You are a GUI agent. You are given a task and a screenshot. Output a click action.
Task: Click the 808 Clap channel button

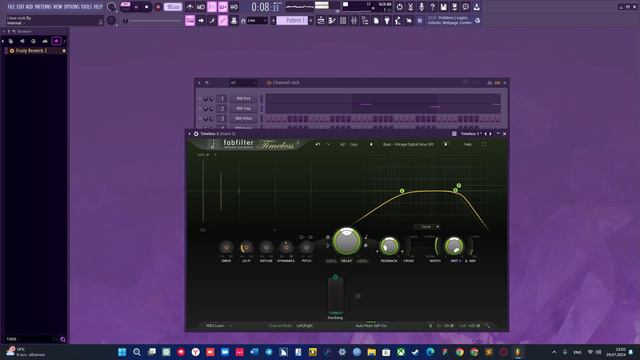[x=243, y=109]
